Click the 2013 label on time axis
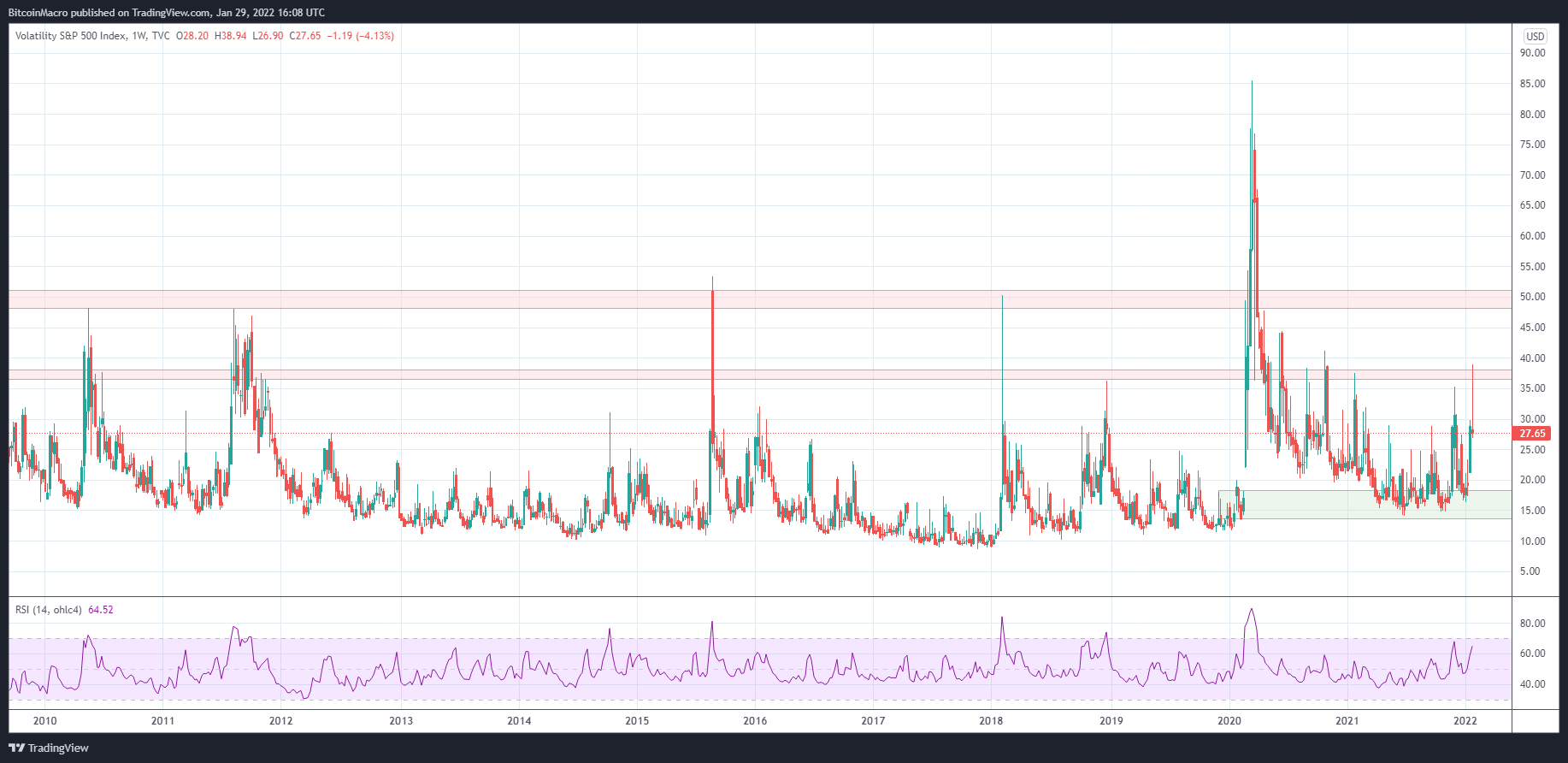This screenshot has width=1568, height=763. [x=401, y=721]
